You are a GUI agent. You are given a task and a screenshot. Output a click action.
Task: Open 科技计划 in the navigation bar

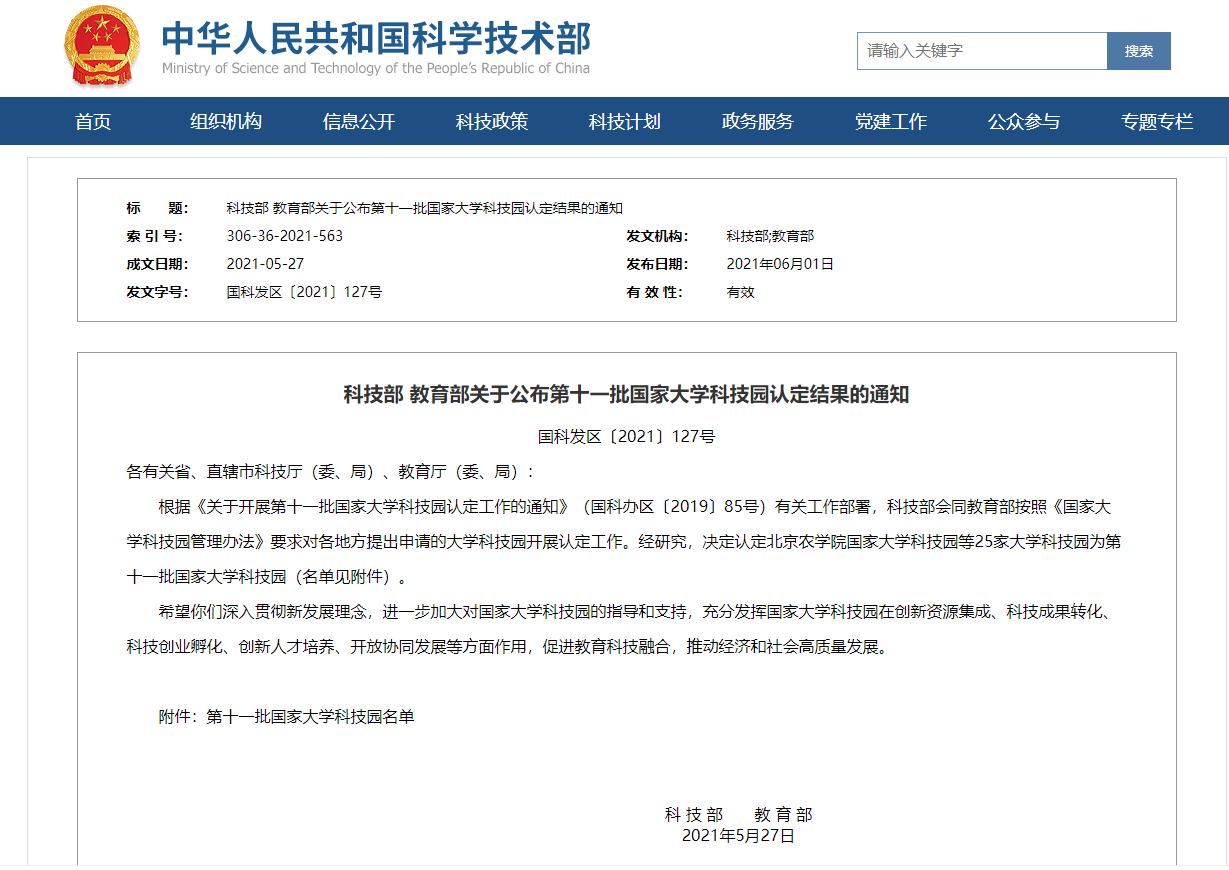625,122
